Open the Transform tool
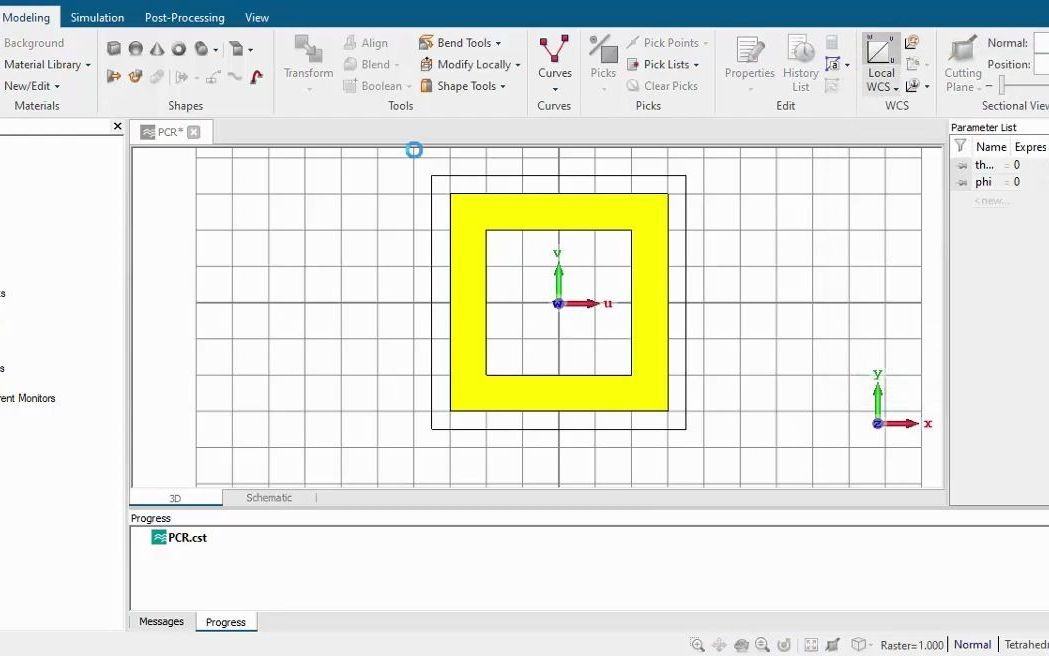 tap(308, 61)
